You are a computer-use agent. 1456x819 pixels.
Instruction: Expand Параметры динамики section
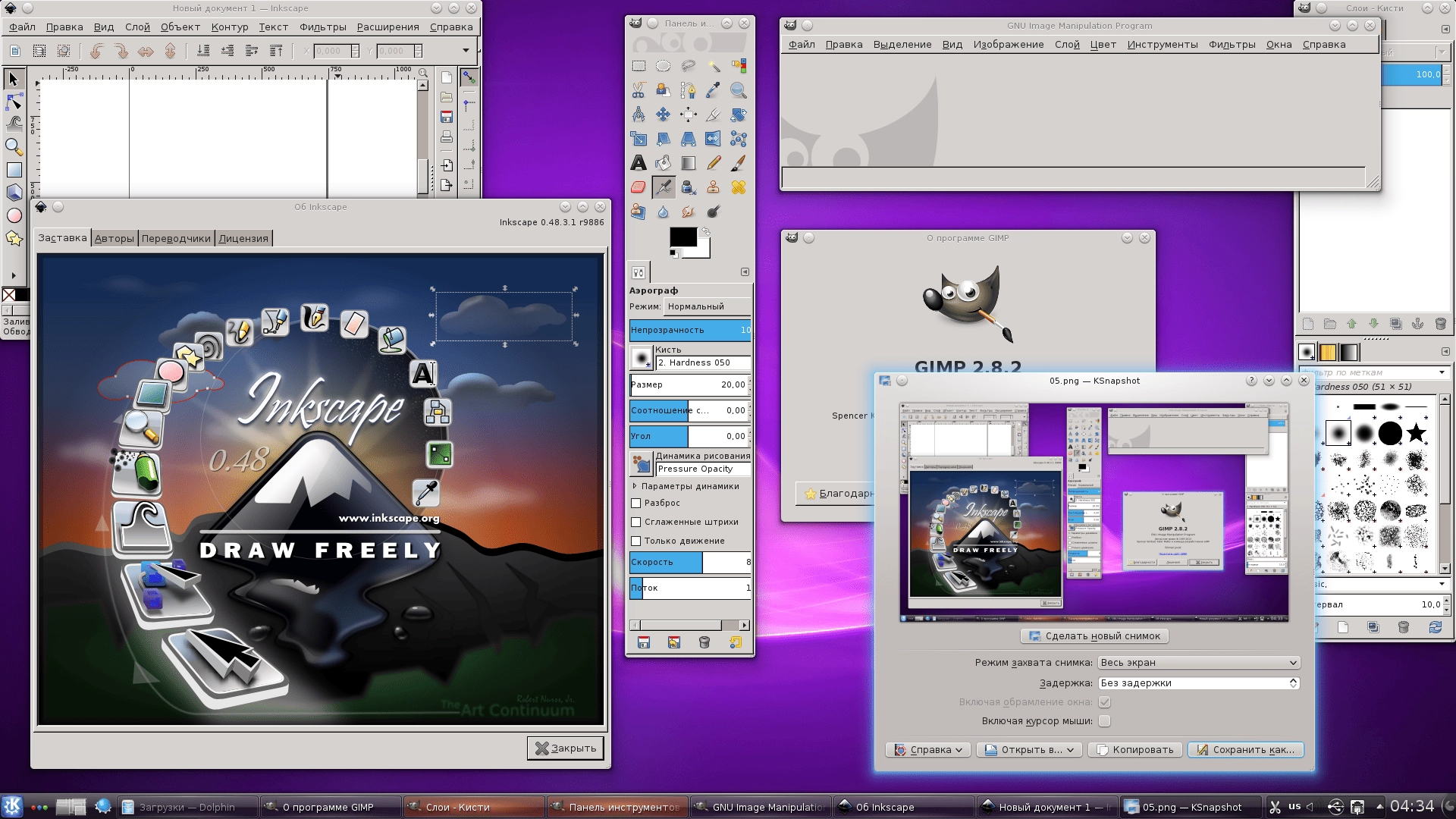pyautogui.click(x=635, y=486)
